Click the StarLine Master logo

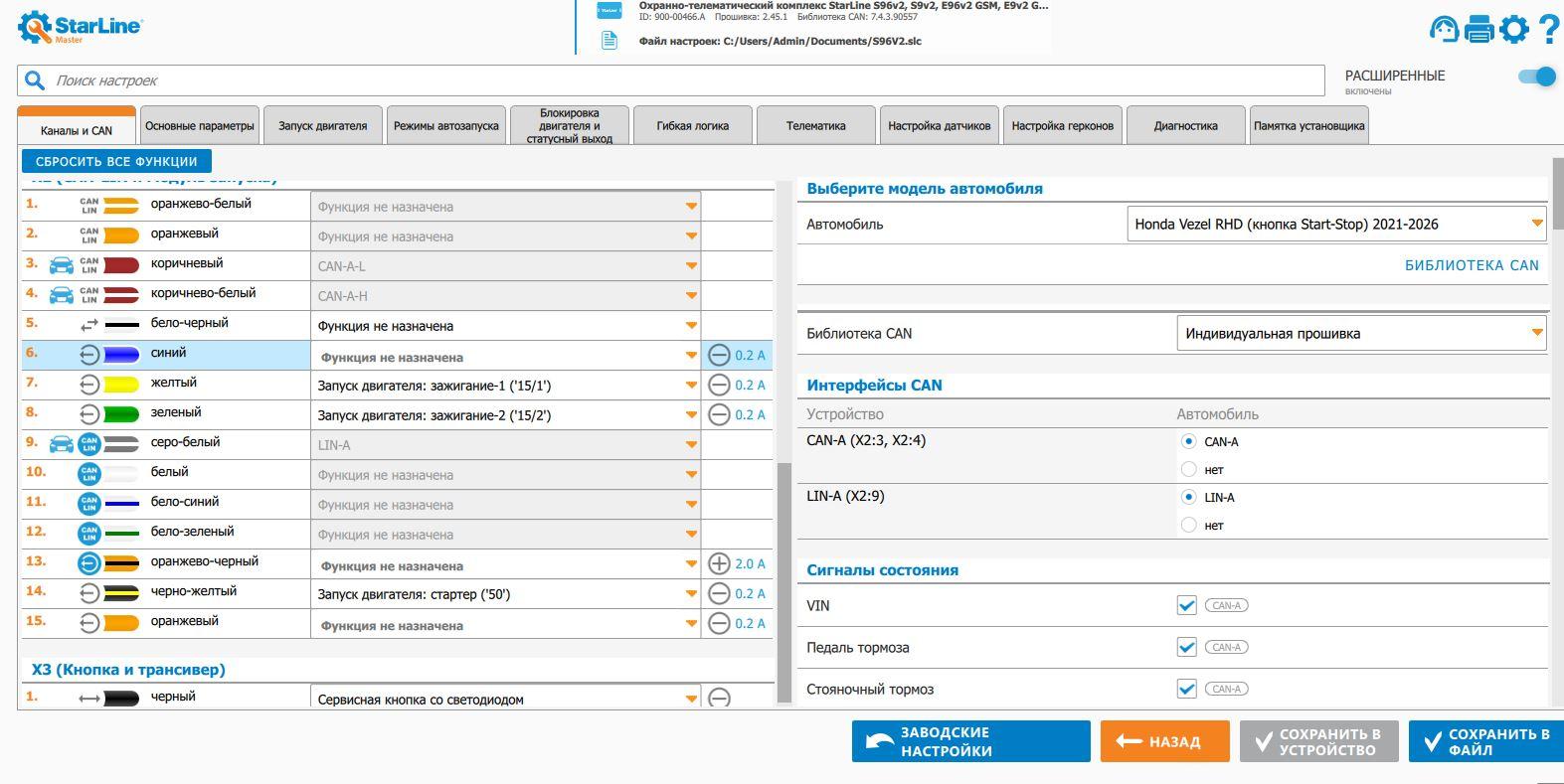click(80, 28)
